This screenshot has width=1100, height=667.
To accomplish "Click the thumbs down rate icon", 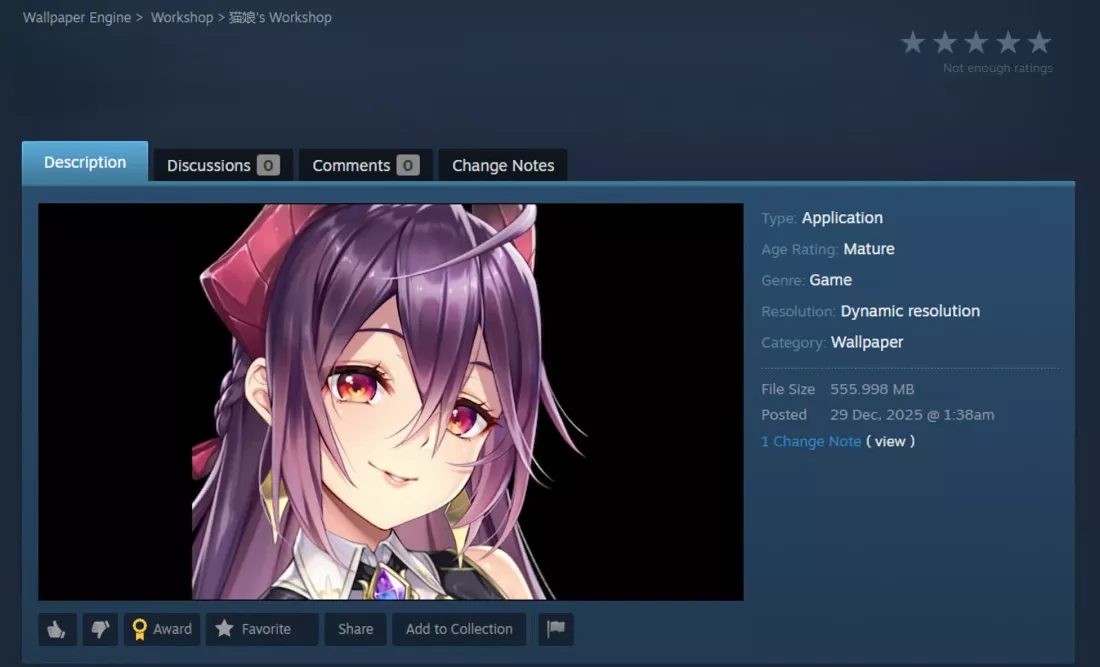I will (100, 629).
